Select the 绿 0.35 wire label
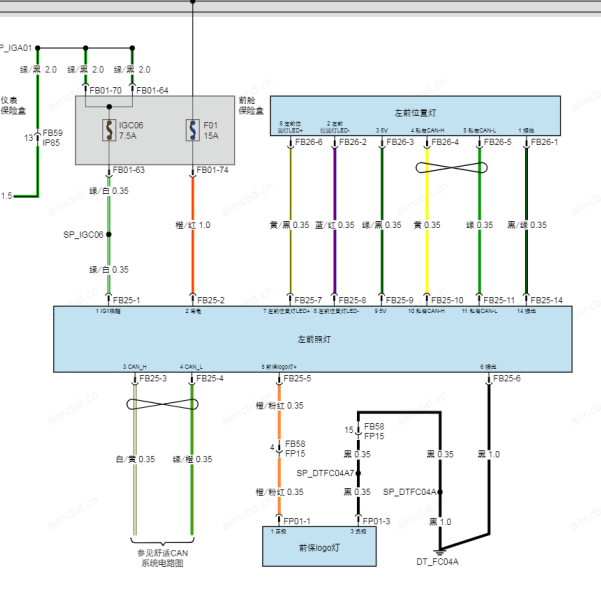This screenshot has height=609, width=601. pyautogui.click(x=479, y=225)
